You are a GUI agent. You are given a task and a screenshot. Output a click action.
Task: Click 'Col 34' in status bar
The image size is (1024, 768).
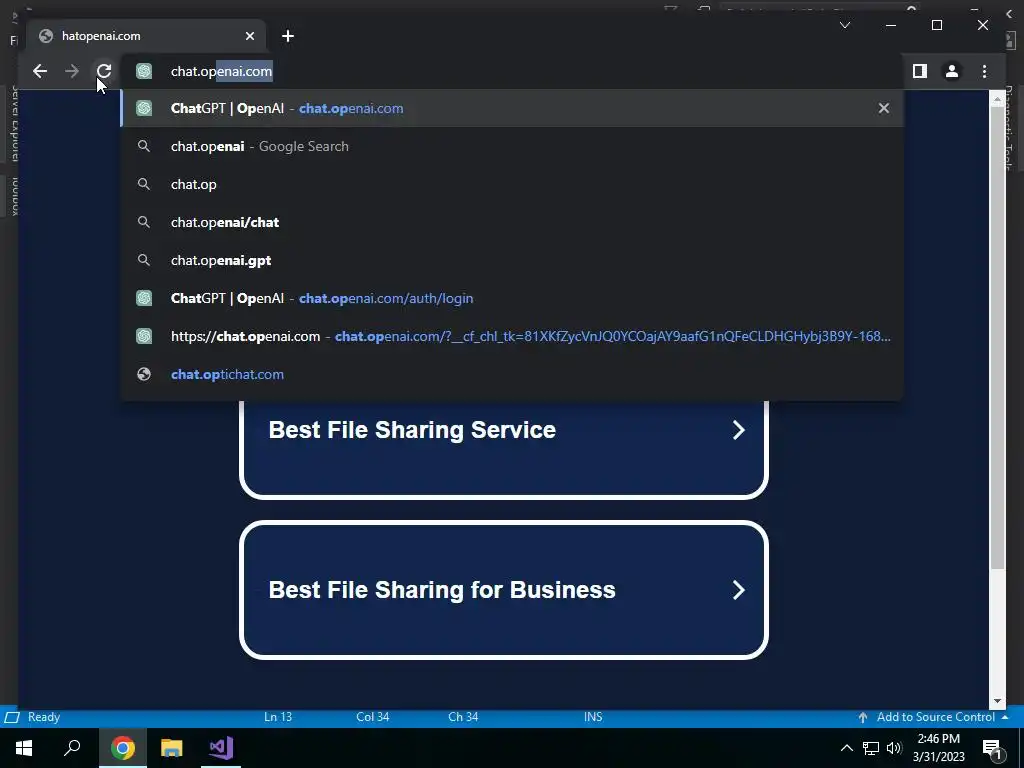[373, 717]
